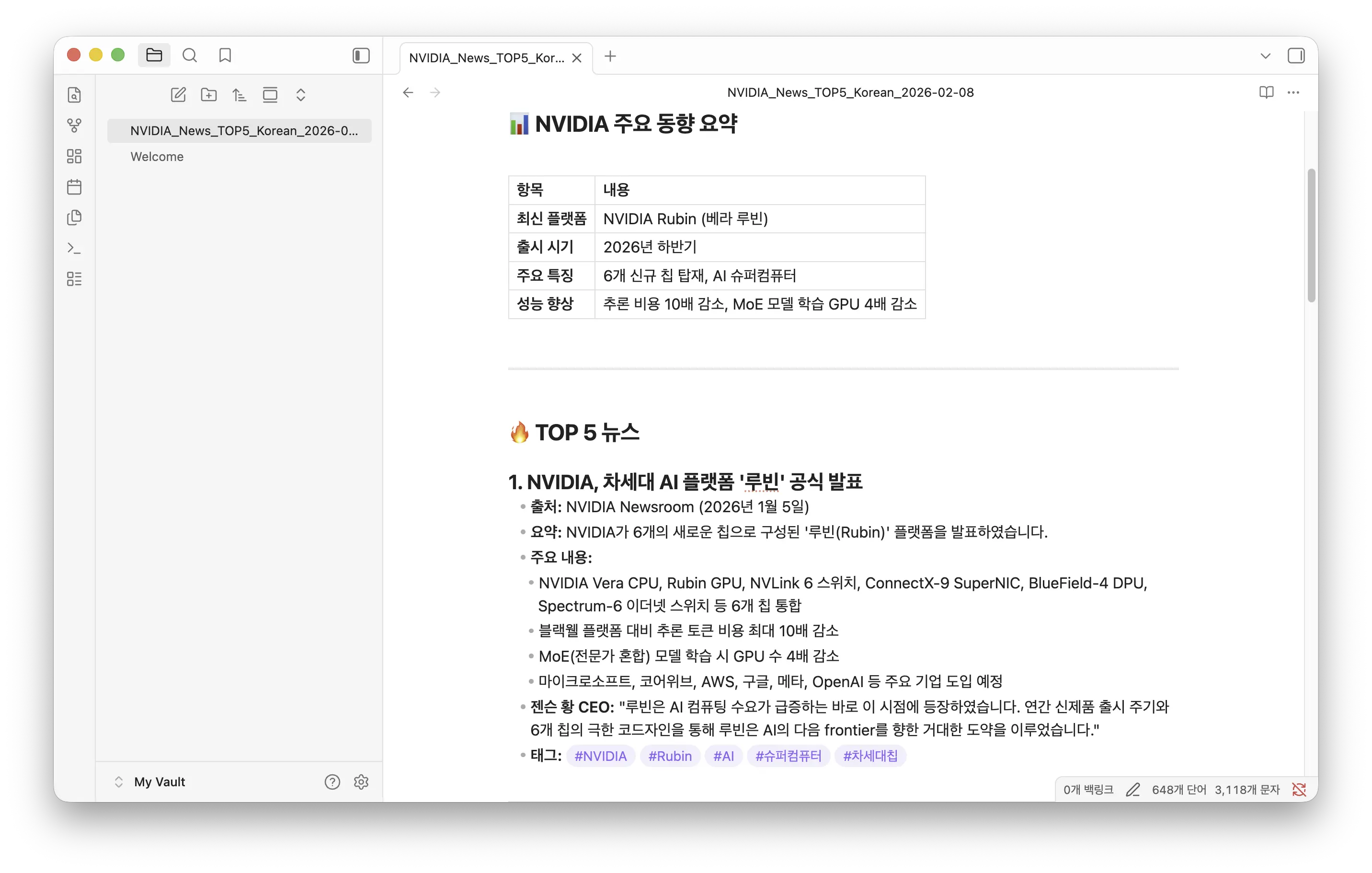
Task: Click the #NVIDIA tag
Action: click(601, 756)
